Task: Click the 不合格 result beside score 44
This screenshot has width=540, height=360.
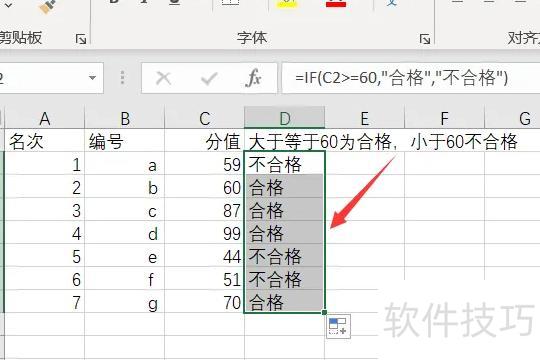Action: coord(284,255)
